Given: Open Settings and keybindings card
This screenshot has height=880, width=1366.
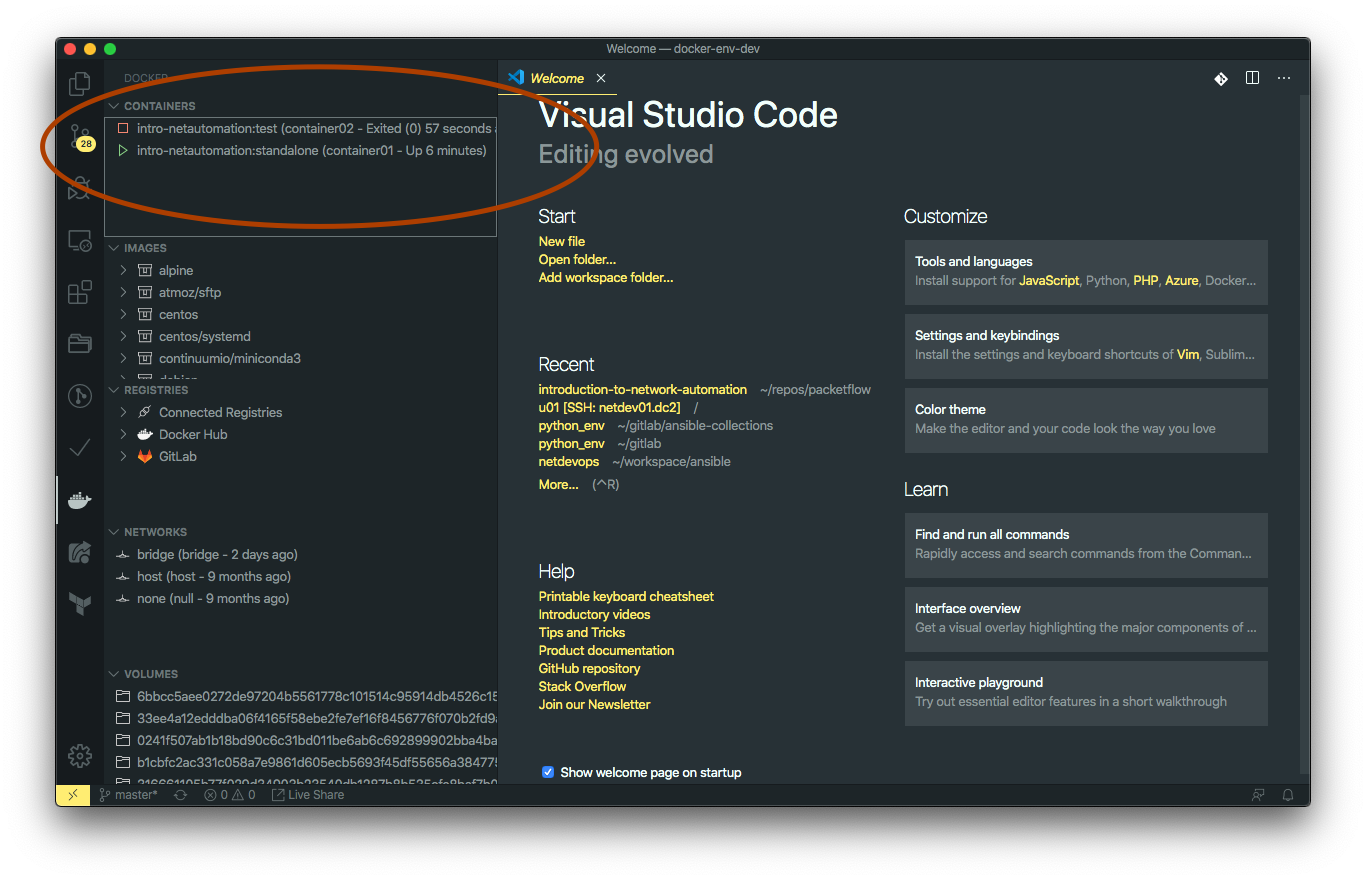Looking at the screenshot, I should pyautogui.click(x=1086, y=345).
